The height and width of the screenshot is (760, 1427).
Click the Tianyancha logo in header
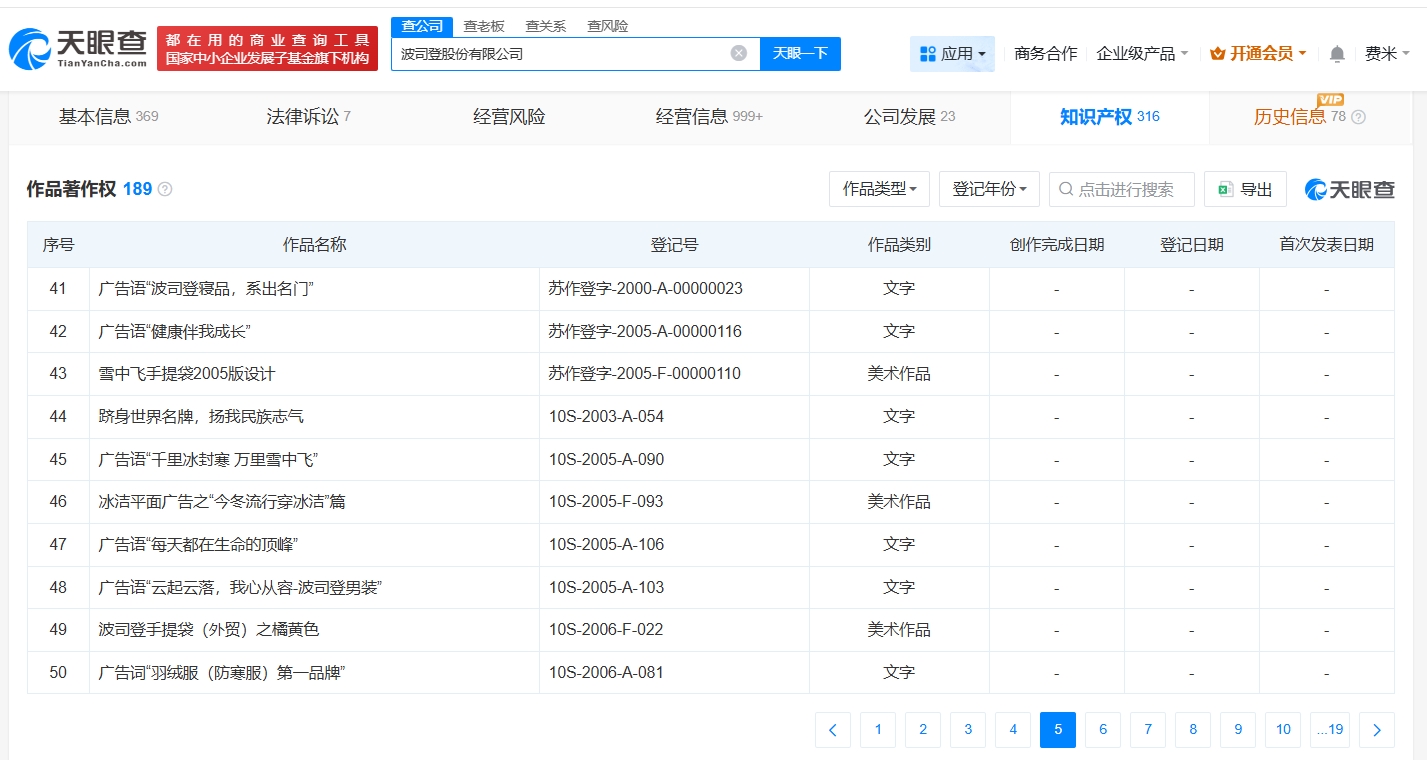78,47
